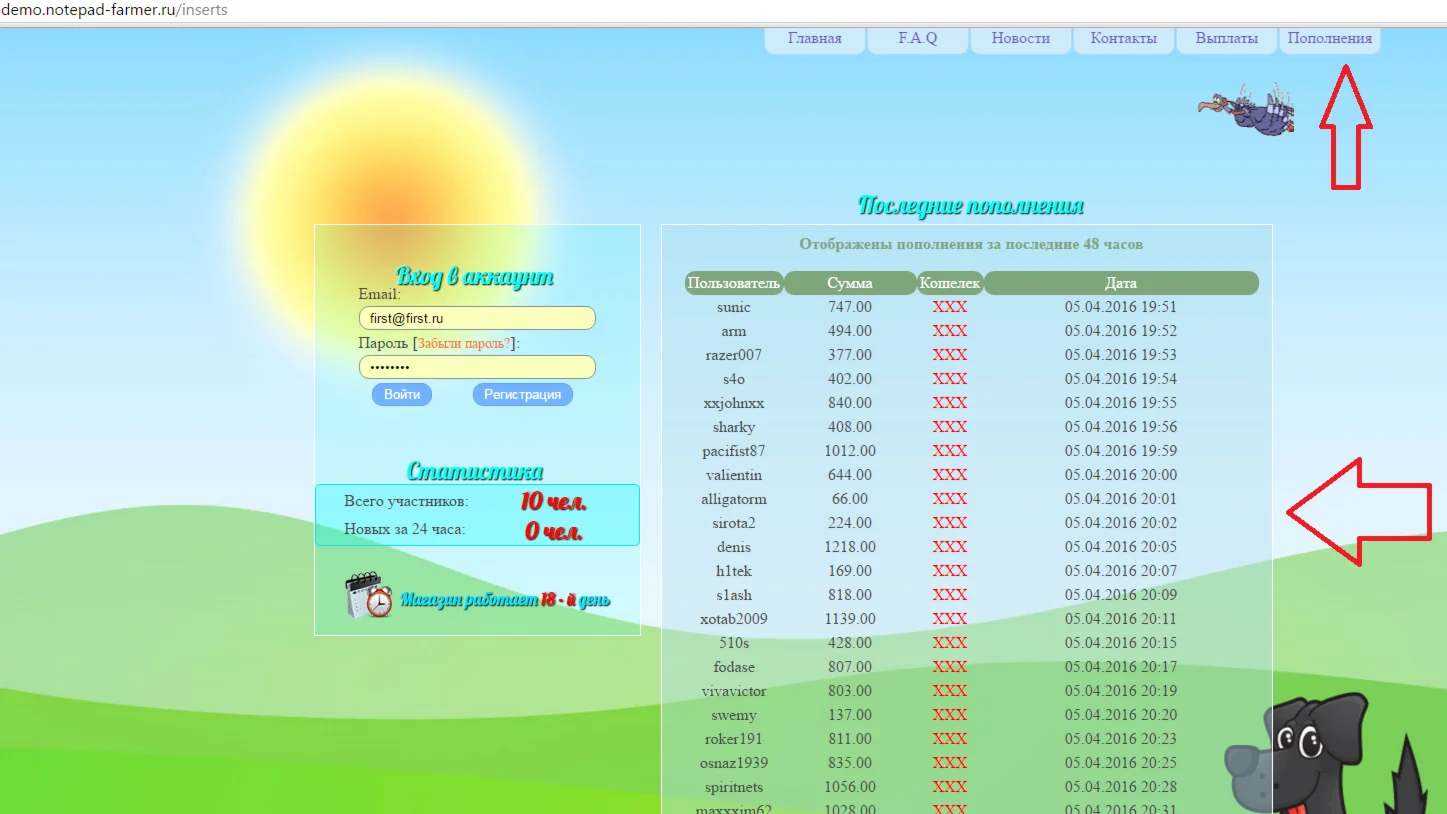
Task: Click the s1ash username
Action: [x=734, y=595]
